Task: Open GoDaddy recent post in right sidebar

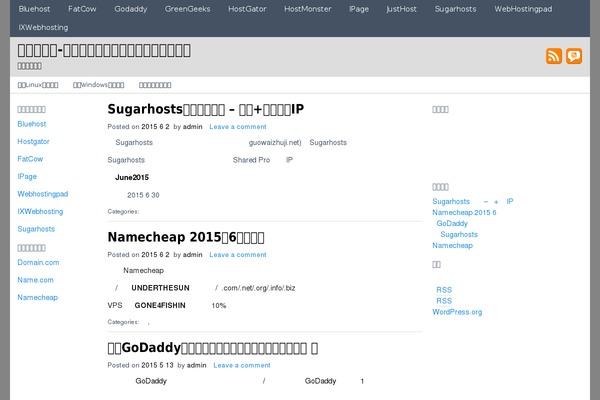Action: coord(452,224)
